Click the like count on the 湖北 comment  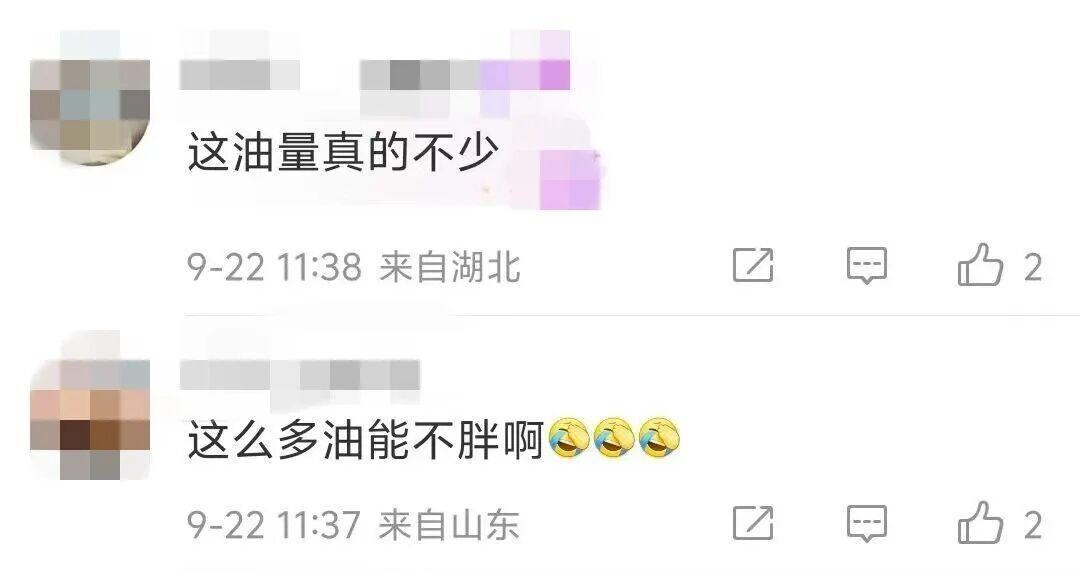(1032, 267)
